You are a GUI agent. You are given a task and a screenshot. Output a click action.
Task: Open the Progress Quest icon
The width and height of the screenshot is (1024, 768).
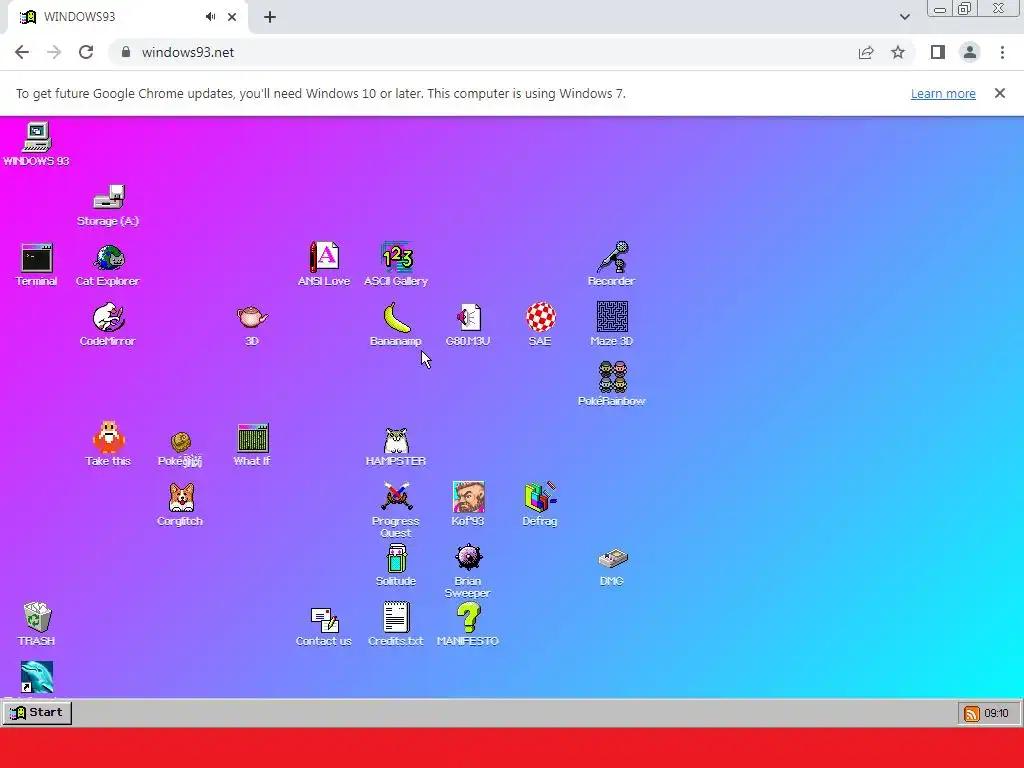click(396, 497)
